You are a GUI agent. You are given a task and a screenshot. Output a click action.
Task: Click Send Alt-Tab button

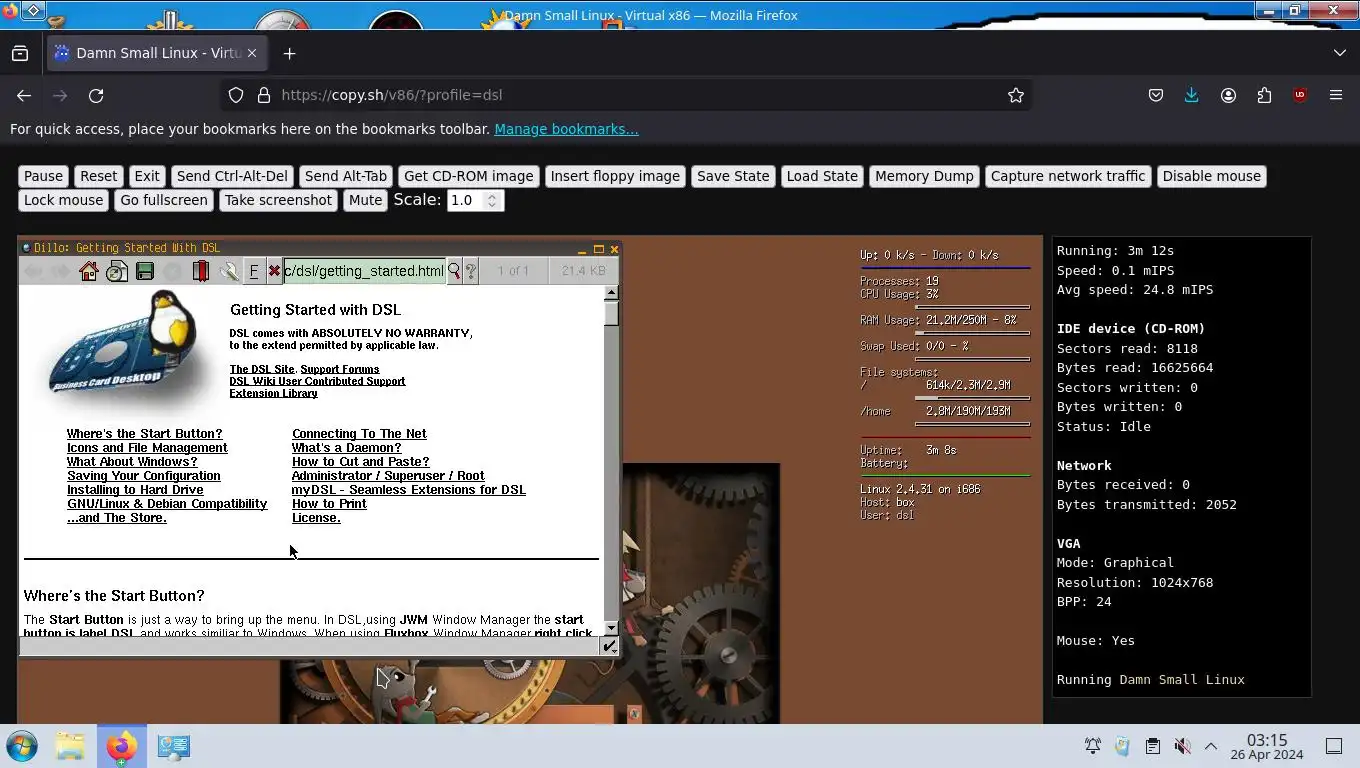point(346,176)
